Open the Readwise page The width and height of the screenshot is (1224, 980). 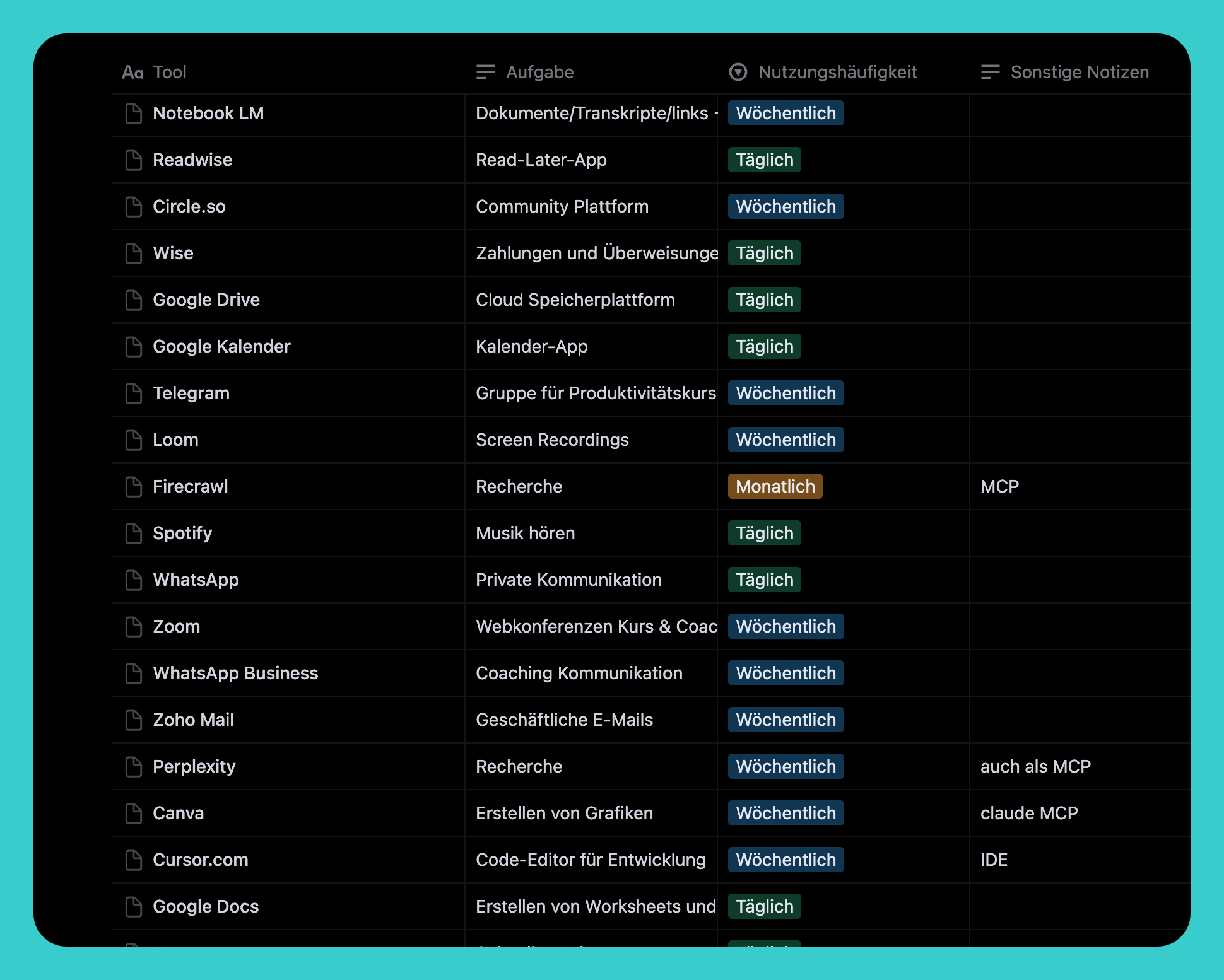click(192, 160)
